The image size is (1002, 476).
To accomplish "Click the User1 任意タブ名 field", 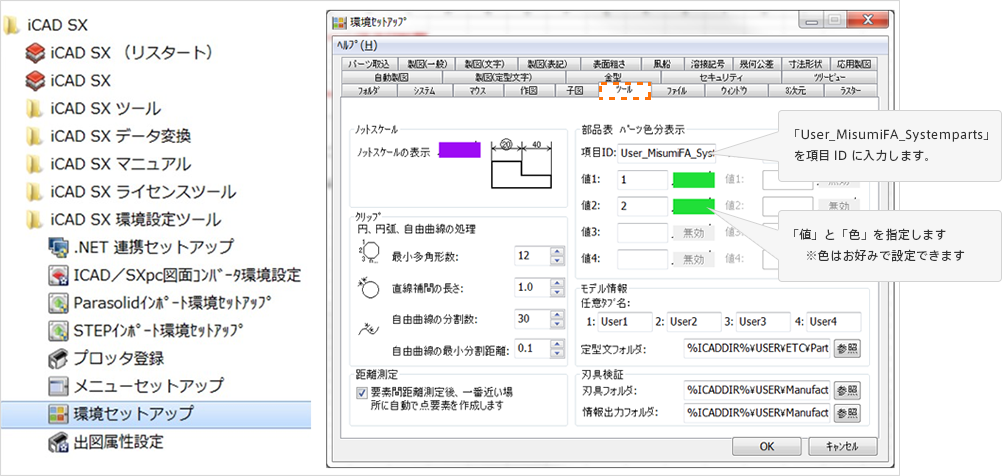I will point(625,322).
